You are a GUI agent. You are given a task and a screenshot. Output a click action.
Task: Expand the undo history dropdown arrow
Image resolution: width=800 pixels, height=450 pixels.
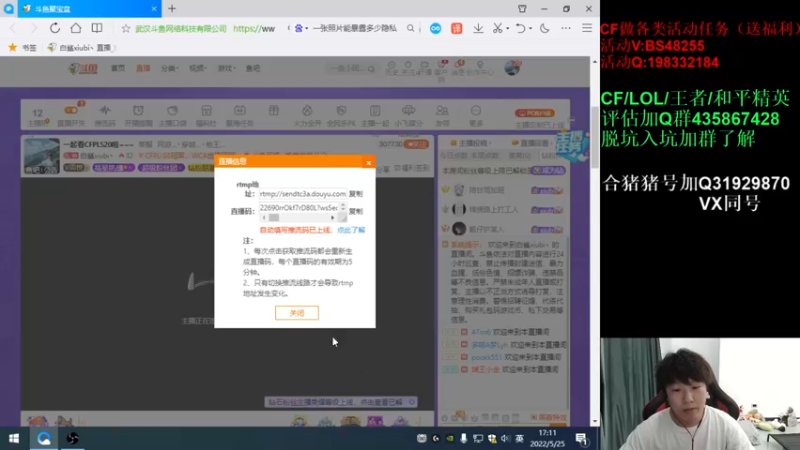531,29
